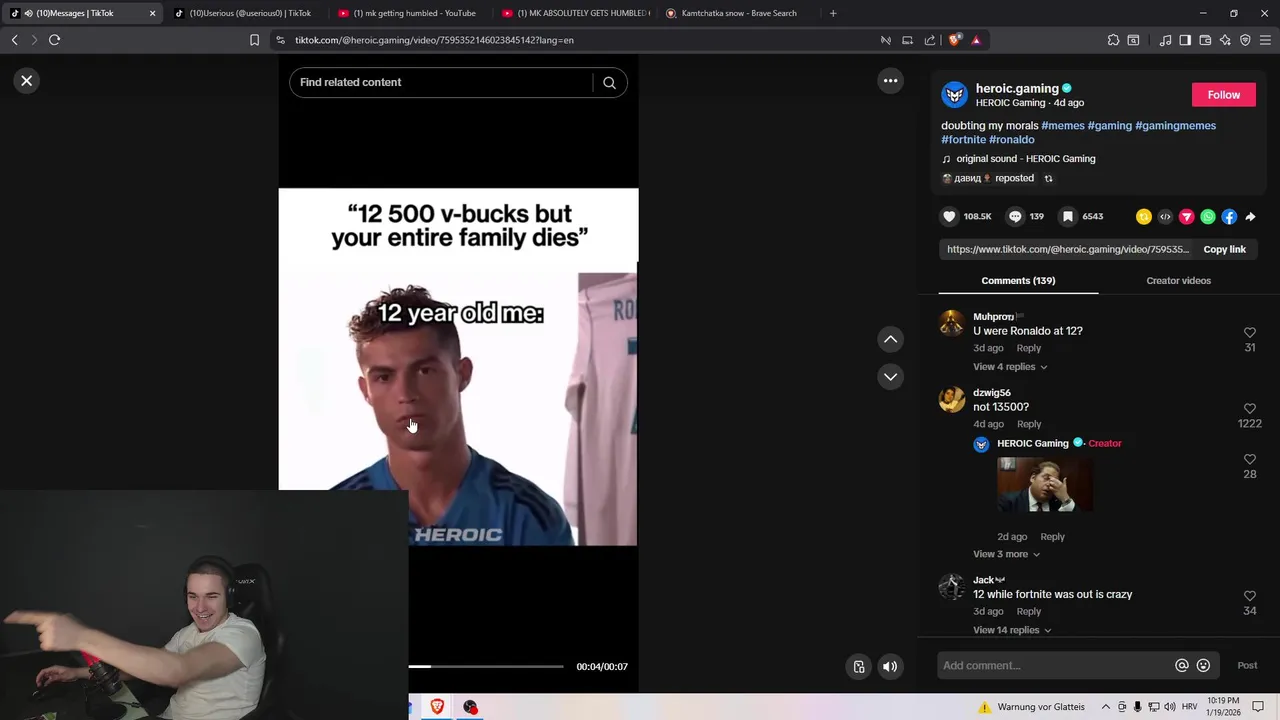The height and width of the screenshot is (720, 1280).
Task: Open the #memes hashtag link
Action: (1062, 126)
